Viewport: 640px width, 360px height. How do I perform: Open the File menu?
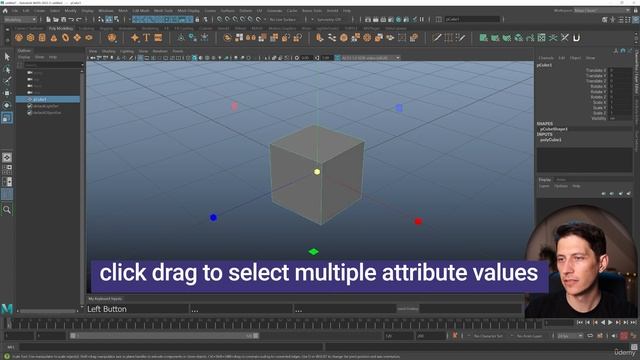15,11
